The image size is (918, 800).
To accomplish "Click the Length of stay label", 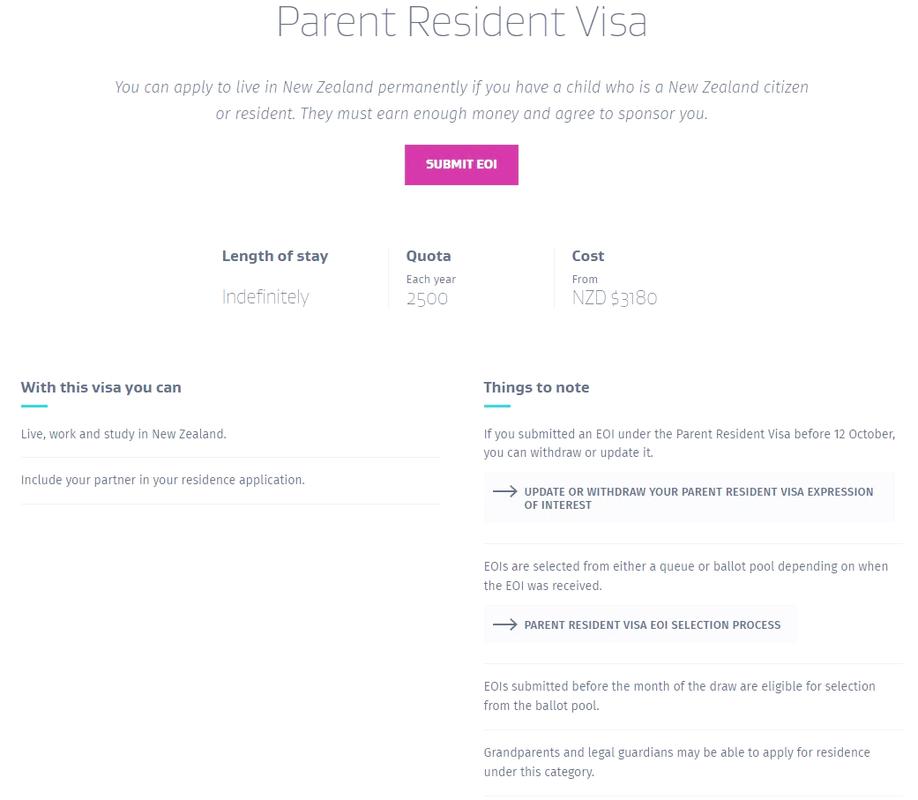I will [275, 256].
